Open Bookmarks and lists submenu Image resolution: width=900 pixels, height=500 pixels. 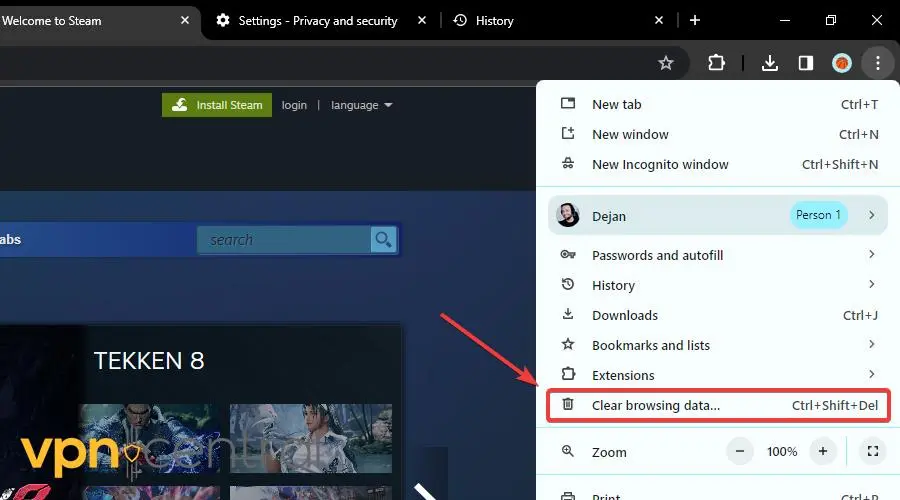(x=718, y=345)
